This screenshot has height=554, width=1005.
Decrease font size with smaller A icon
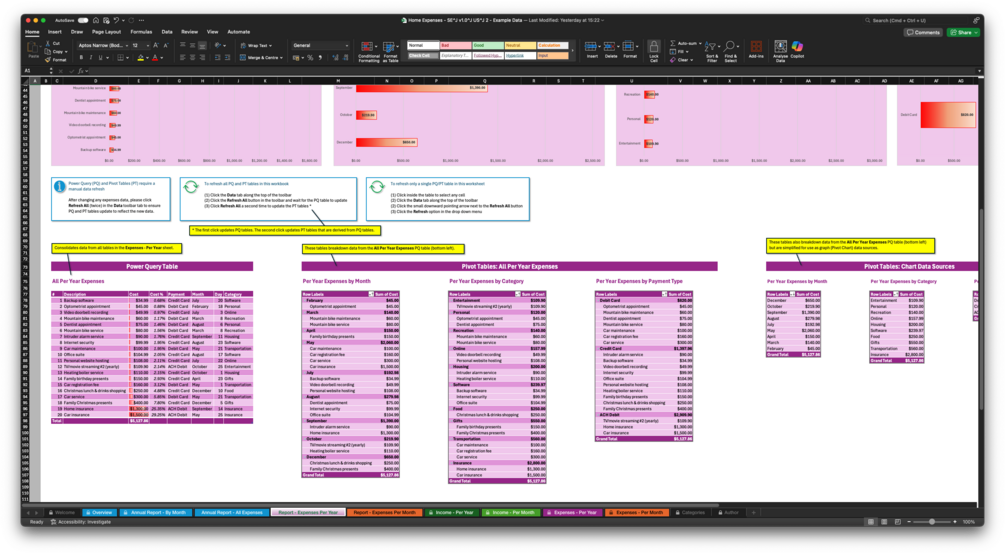pyautogui.click(x=165, y=46)
